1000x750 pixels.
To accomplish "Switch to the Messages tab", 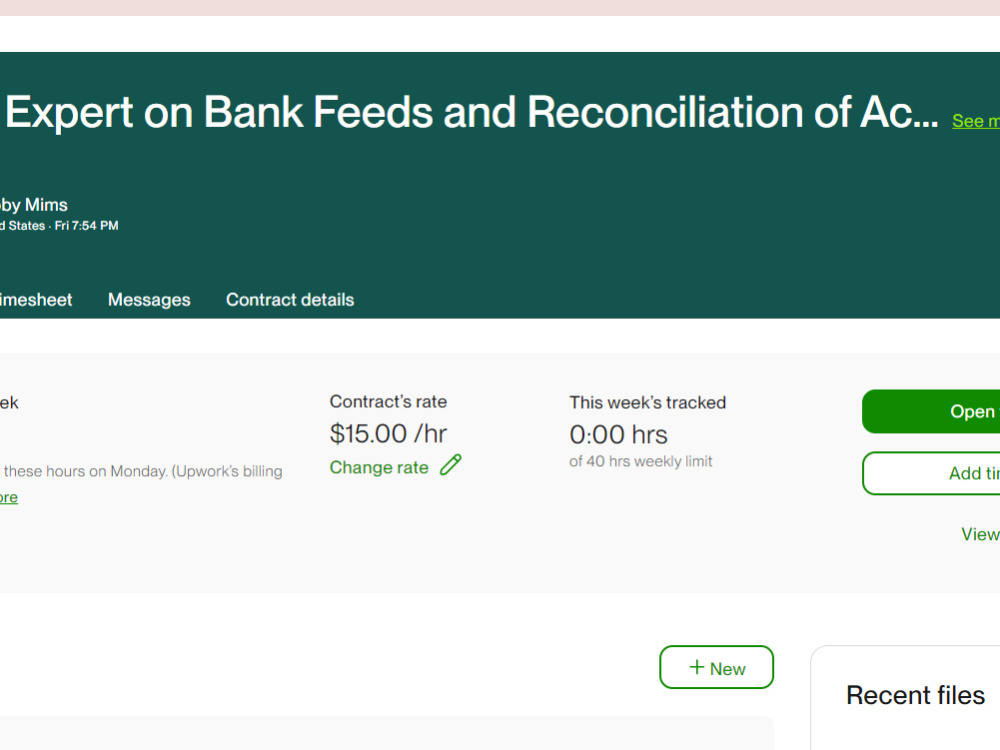I will [x=149, y=299].
